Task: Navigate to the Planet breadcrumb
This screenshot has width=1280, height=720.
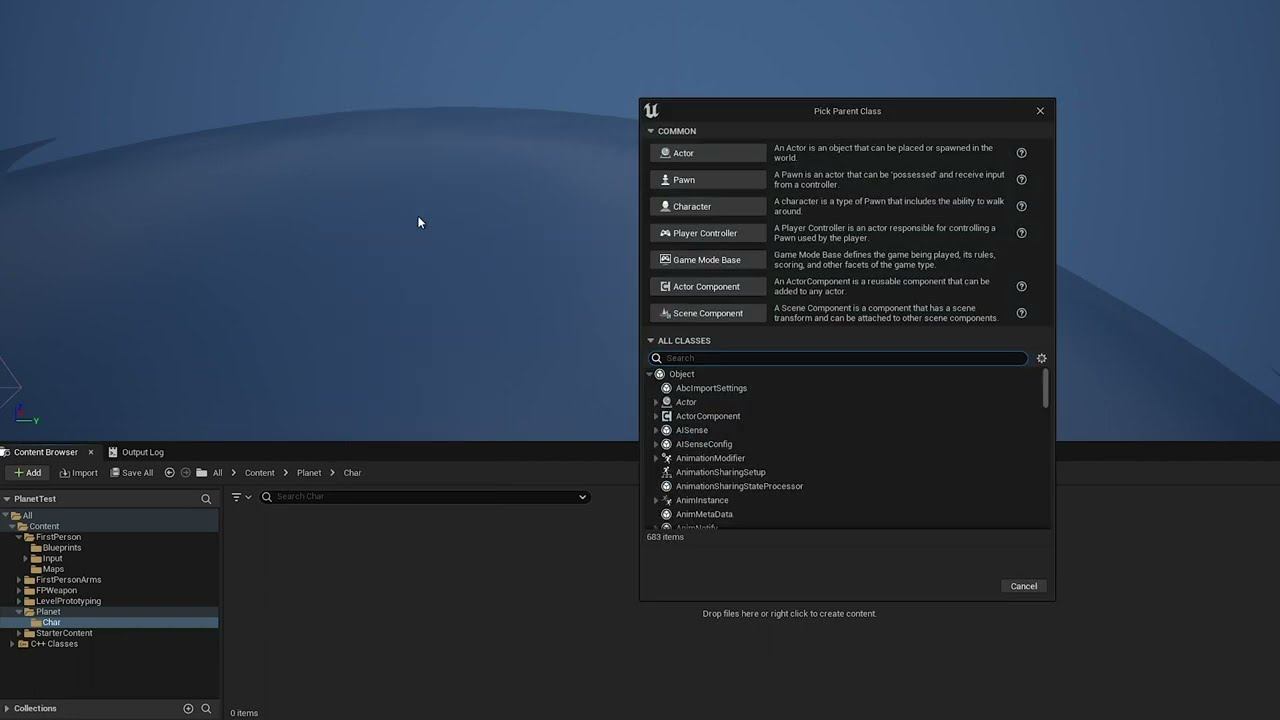Action: [309, 473]
